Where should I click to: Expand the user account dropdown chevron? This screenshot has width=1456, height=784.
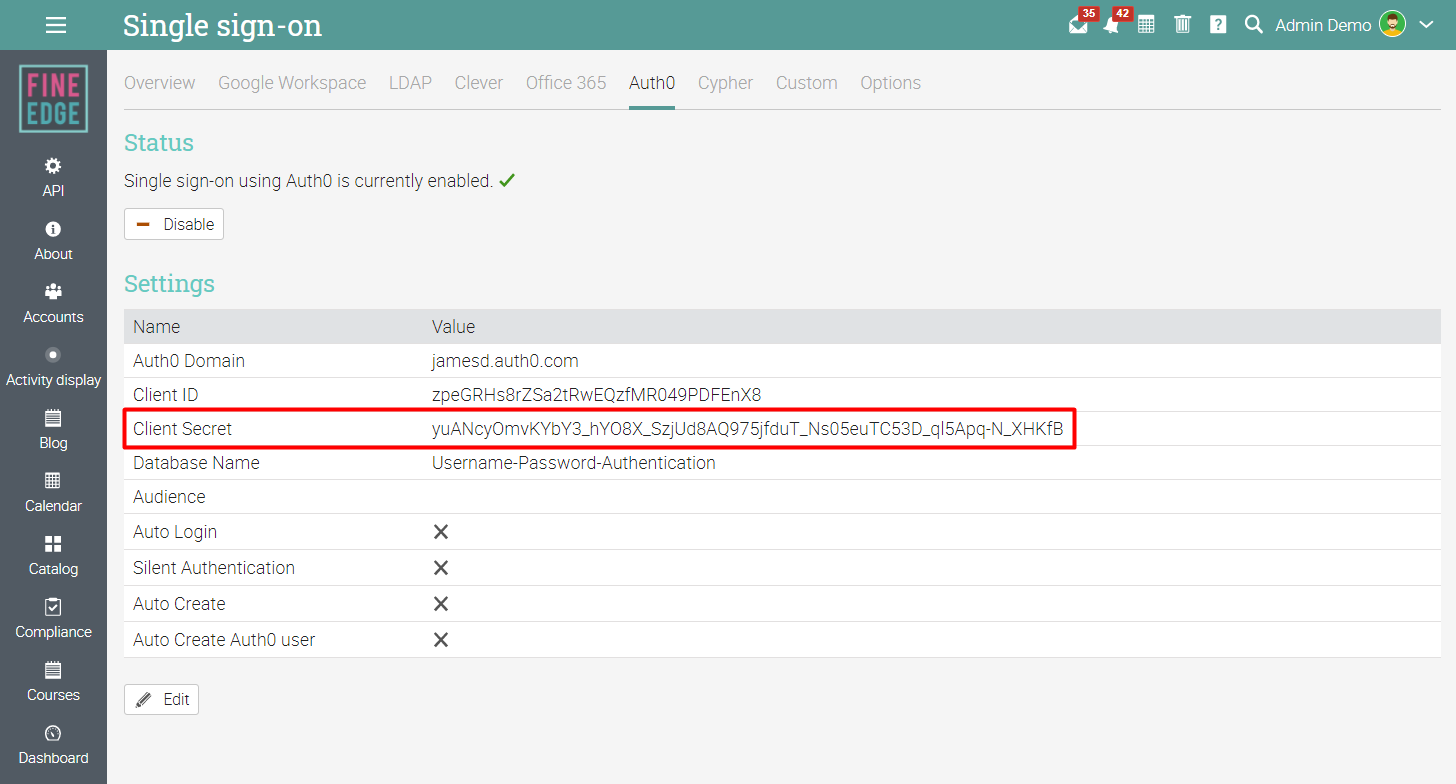(x=1426, y=25)
